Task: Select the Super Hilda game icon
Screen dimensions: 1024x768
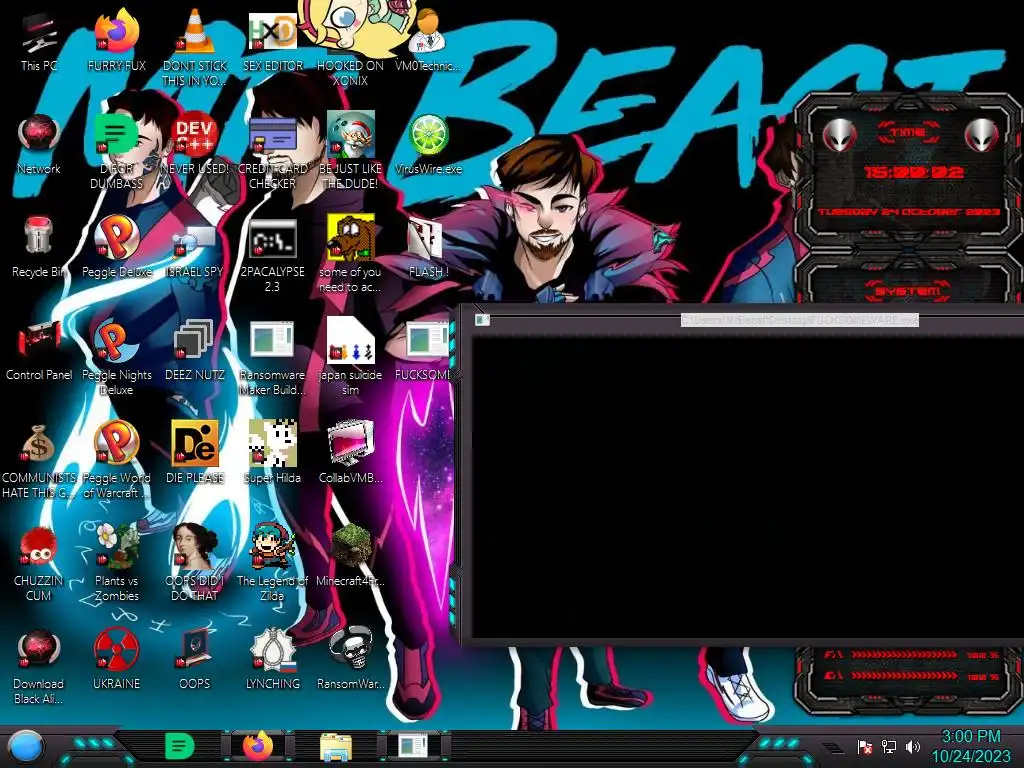Action: [272, 454]
